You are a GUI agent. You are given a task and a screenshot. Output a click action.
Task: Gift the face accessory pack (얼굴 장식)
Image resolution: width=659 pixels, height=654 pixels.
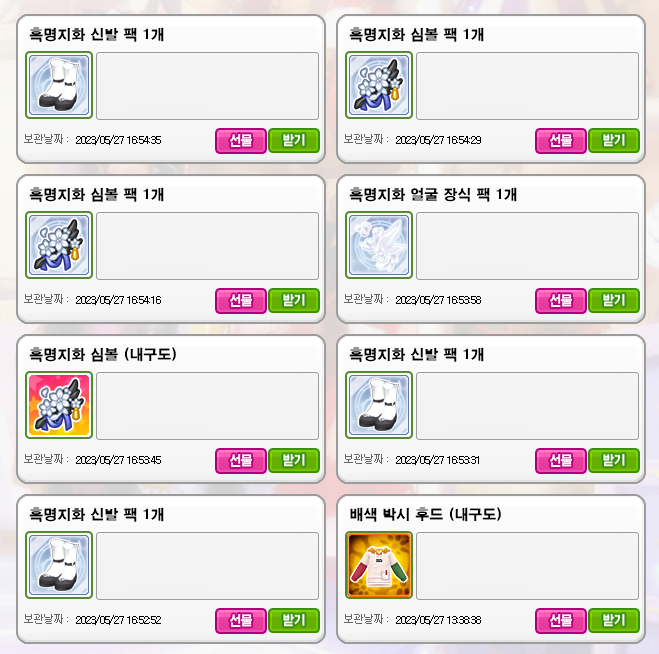[x=561, y=301]
